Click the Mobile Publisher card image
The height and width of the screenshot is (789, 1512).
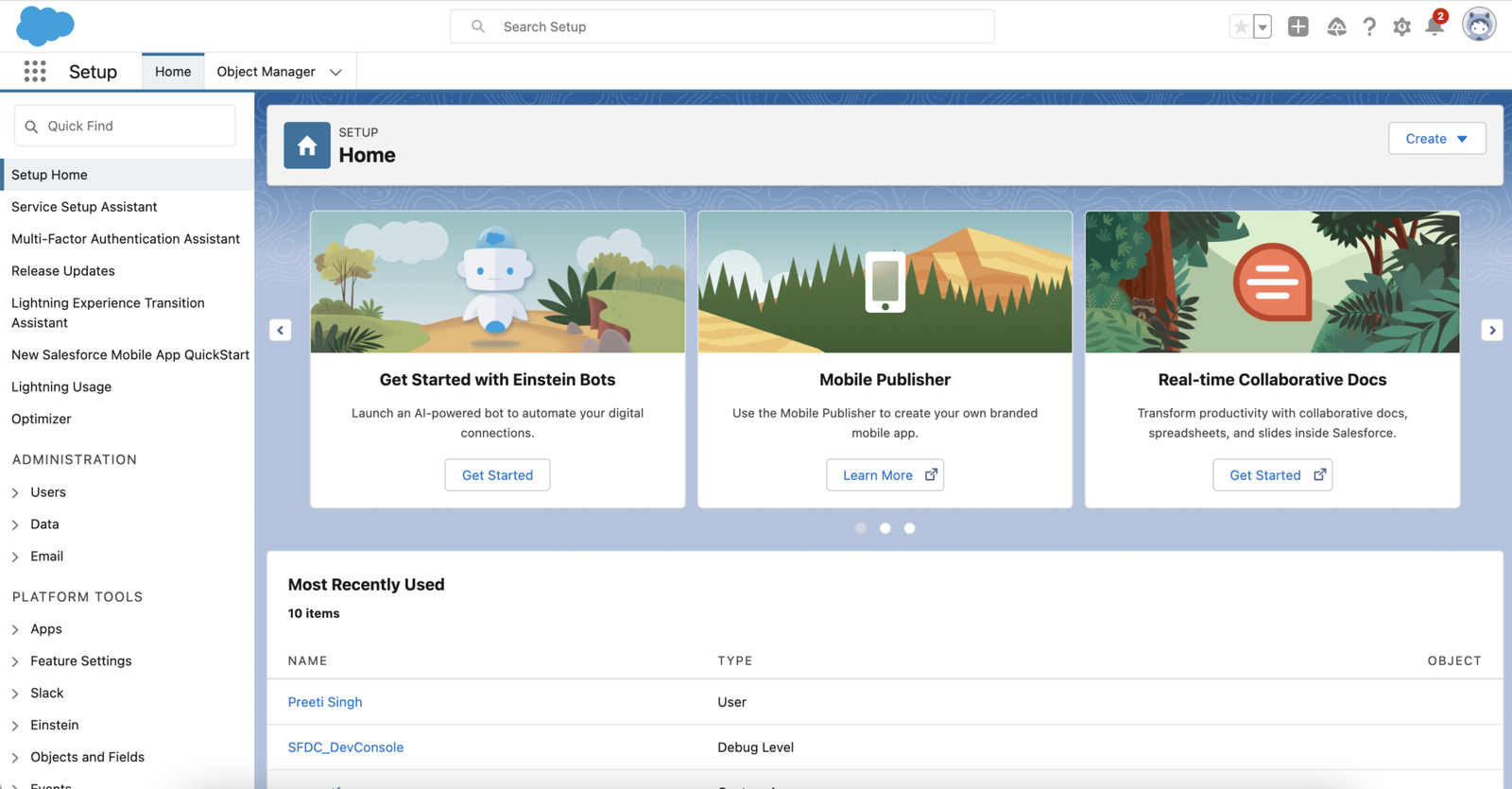point(885,282)
